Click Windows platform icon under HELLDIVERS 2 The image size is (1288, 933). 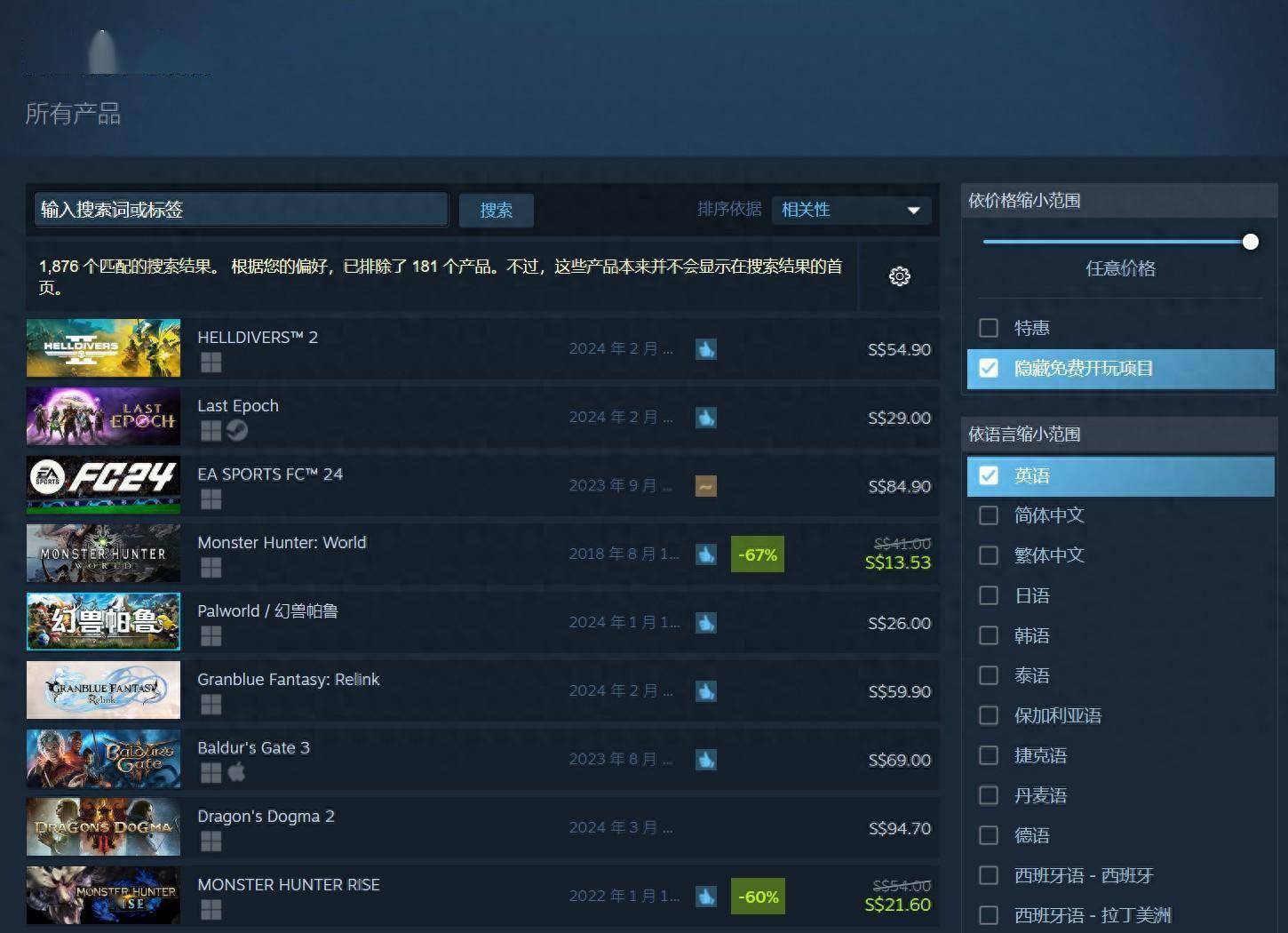(x=211, y=363)
